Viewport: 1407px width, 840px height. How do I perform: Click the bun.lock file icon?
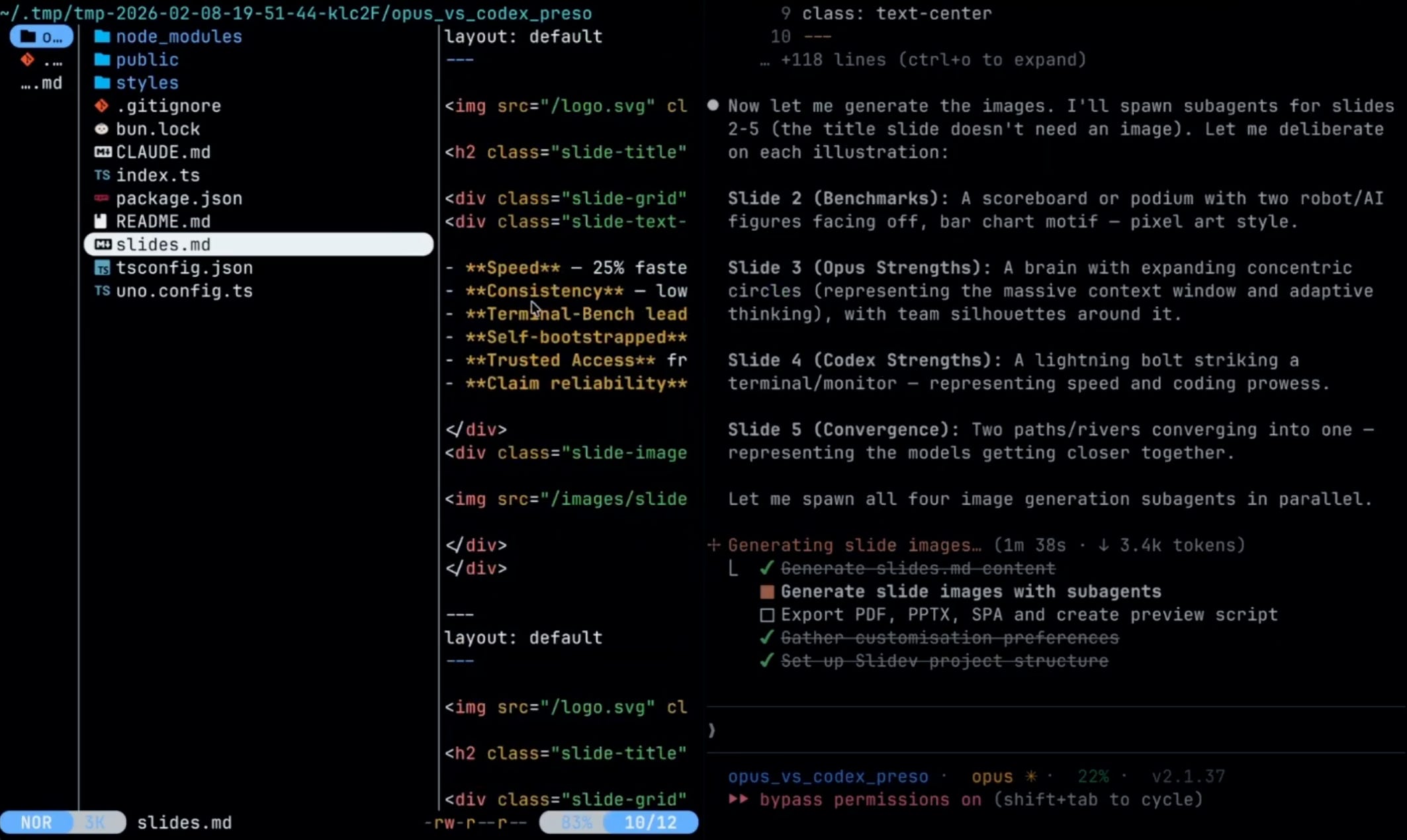click(101, 129)
